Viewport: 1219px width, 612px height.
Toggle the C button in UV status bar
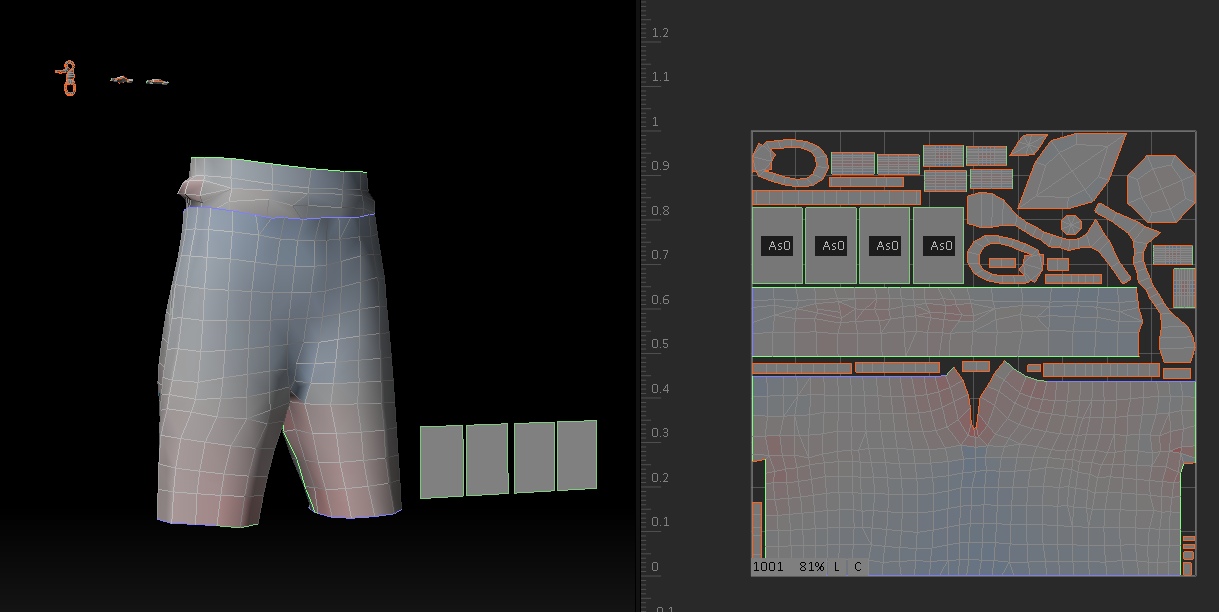857,567
